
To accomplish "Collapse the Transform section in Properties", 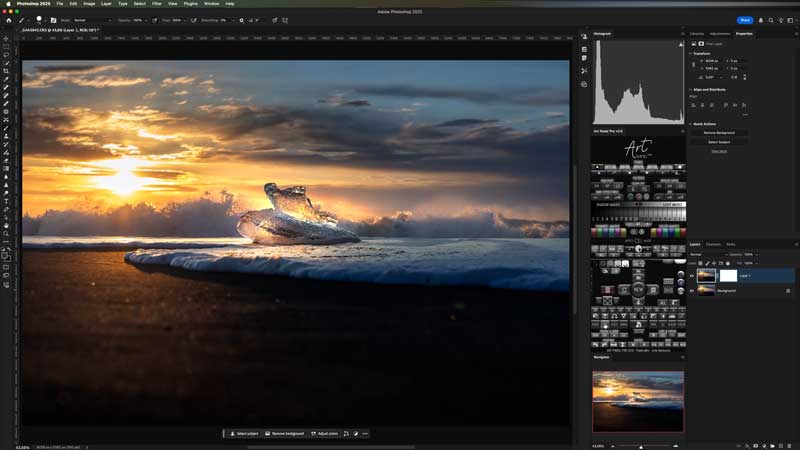I will point(691,53).
